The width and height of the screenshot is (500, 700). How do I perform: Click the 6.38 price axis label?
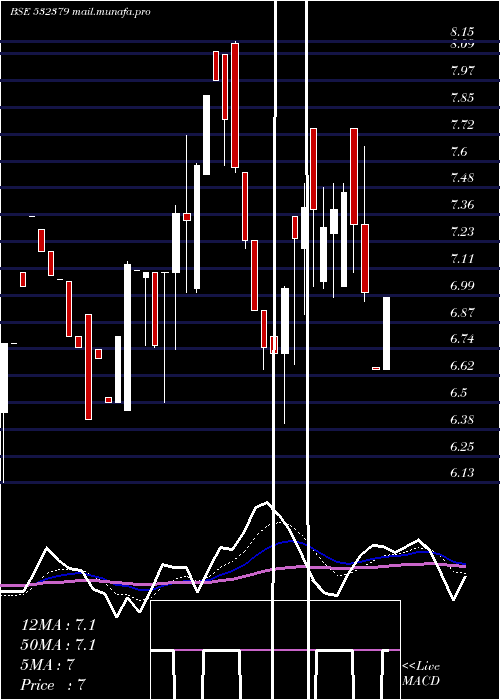pos(462,419)
